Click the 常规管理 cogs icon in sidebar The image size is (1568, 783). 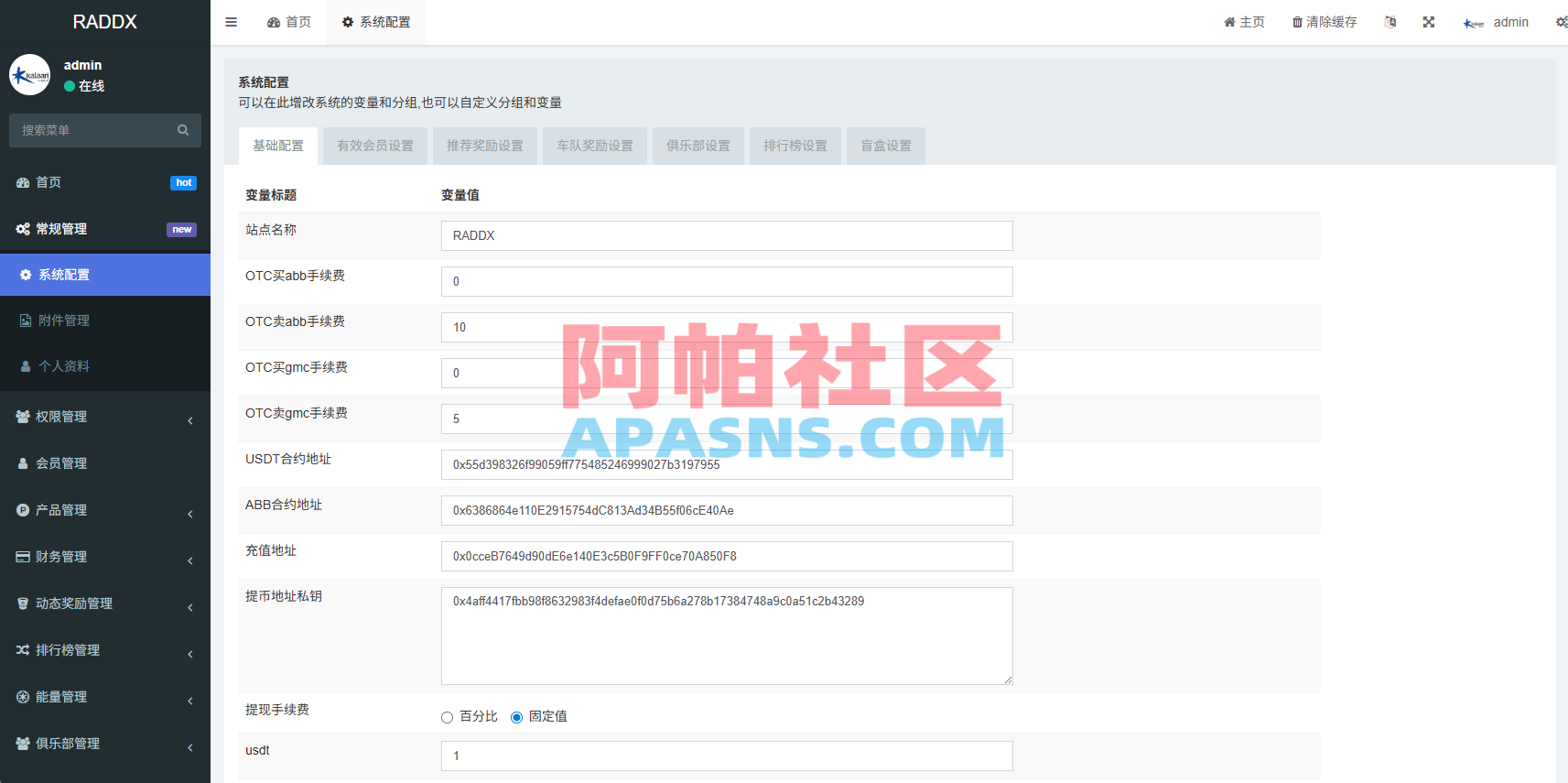(23, 229)
